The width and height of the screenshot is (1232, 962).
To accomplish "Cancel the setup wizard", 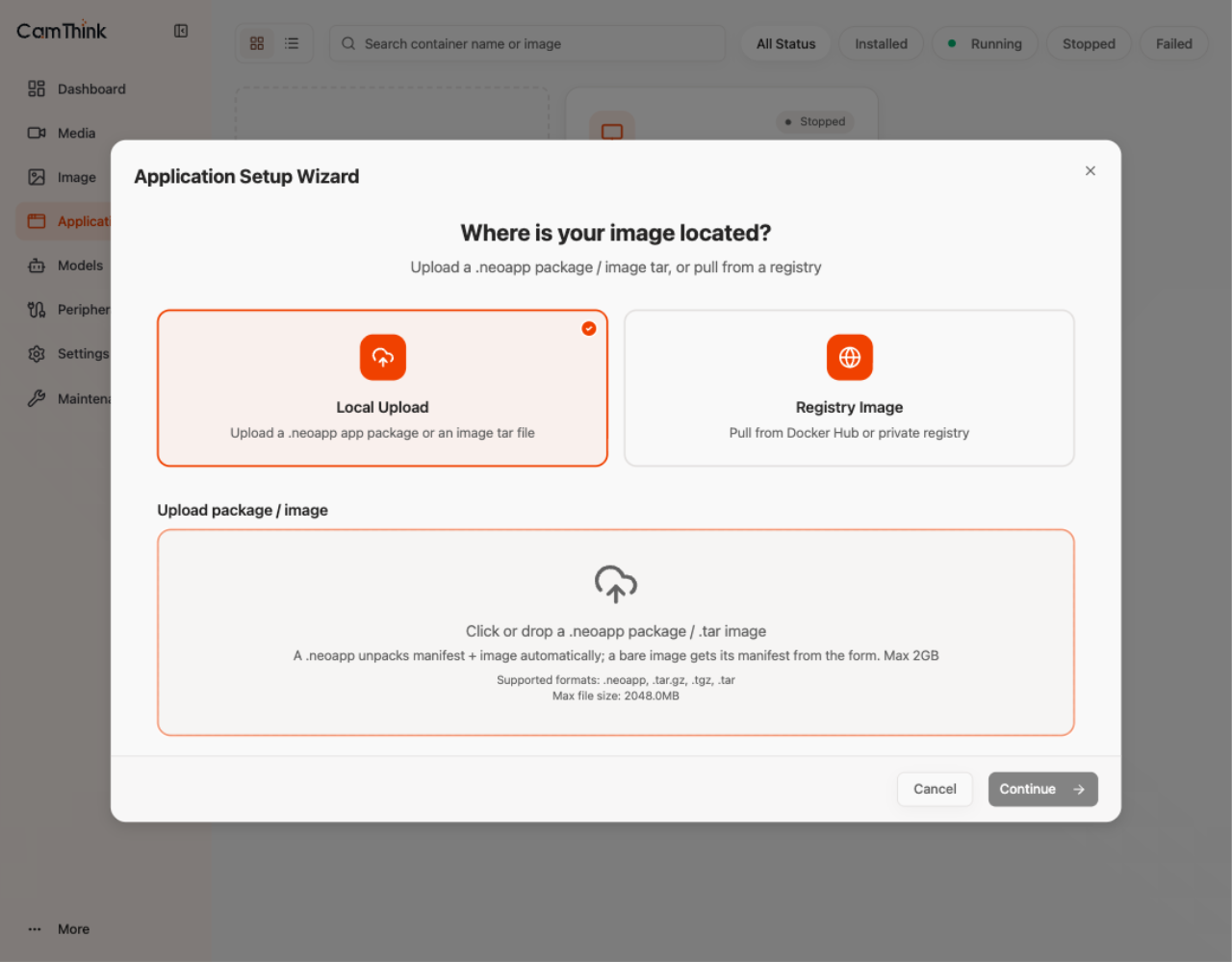I will (x=935, y=789).
